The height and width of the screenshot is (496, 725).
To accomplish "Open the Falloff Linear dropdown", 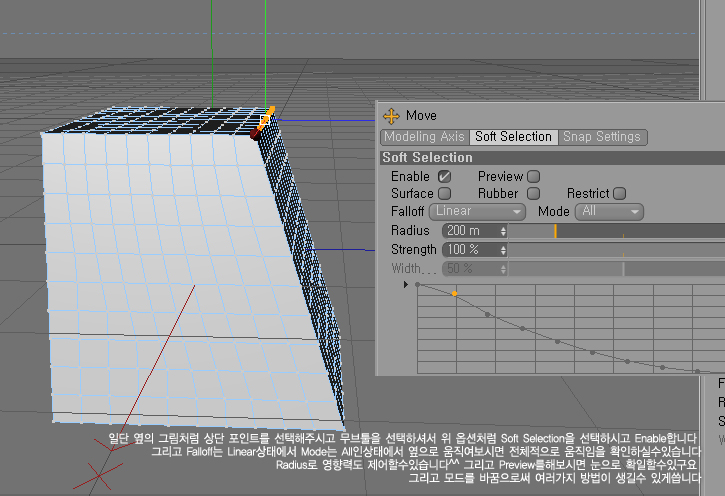I will pos(477,212).
